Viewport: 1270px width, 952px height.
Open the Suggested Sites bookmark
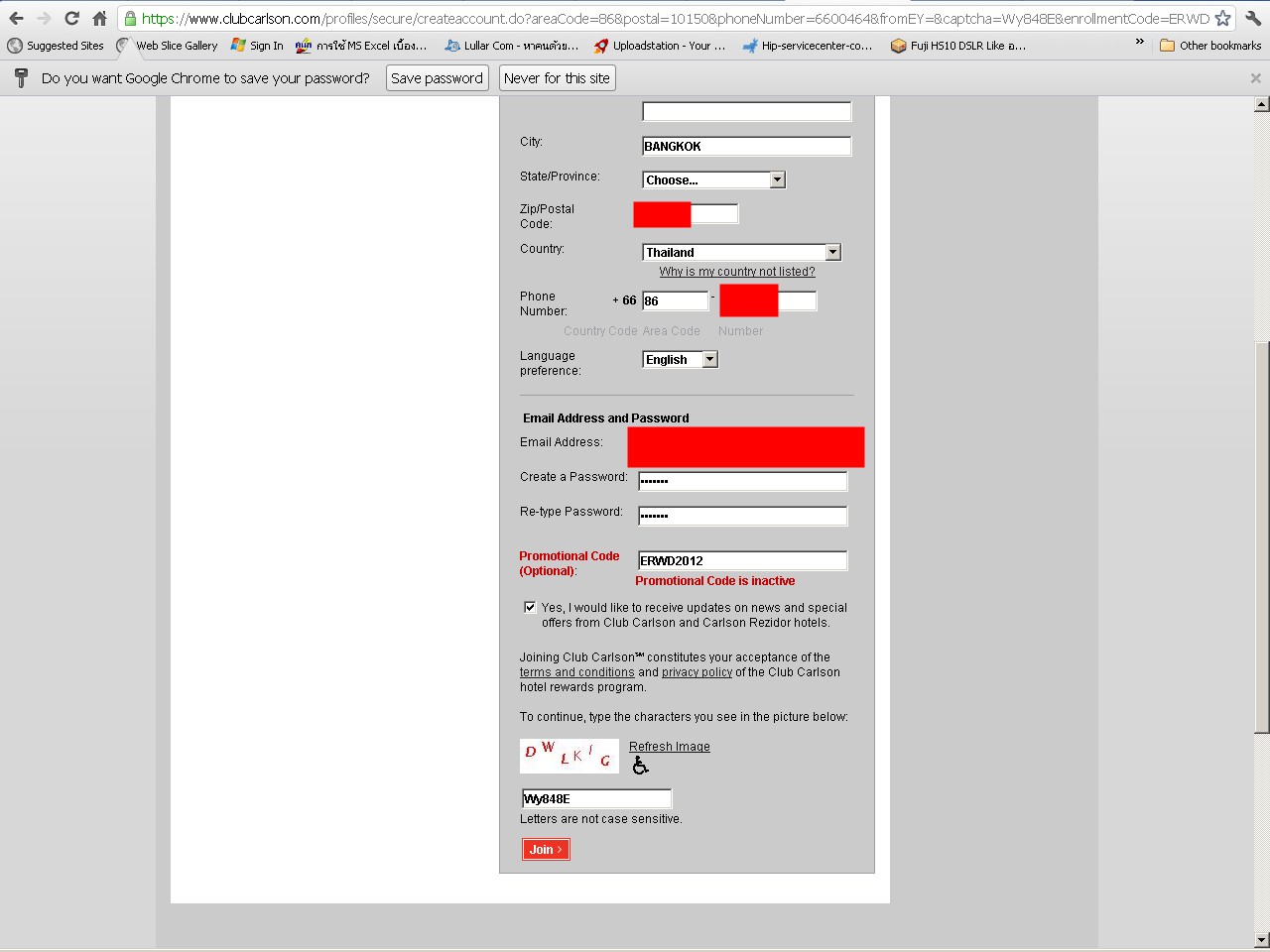56,46
